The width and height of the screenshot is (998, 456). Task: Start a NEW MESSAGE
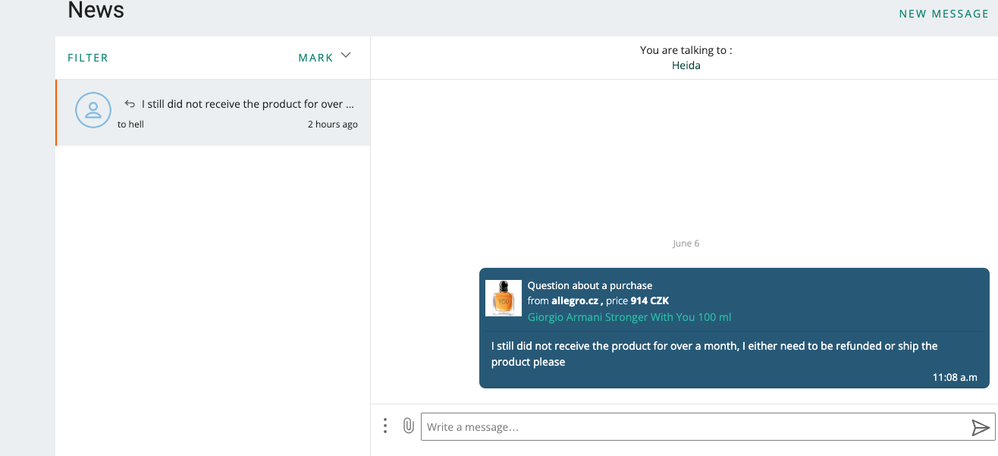944,14
